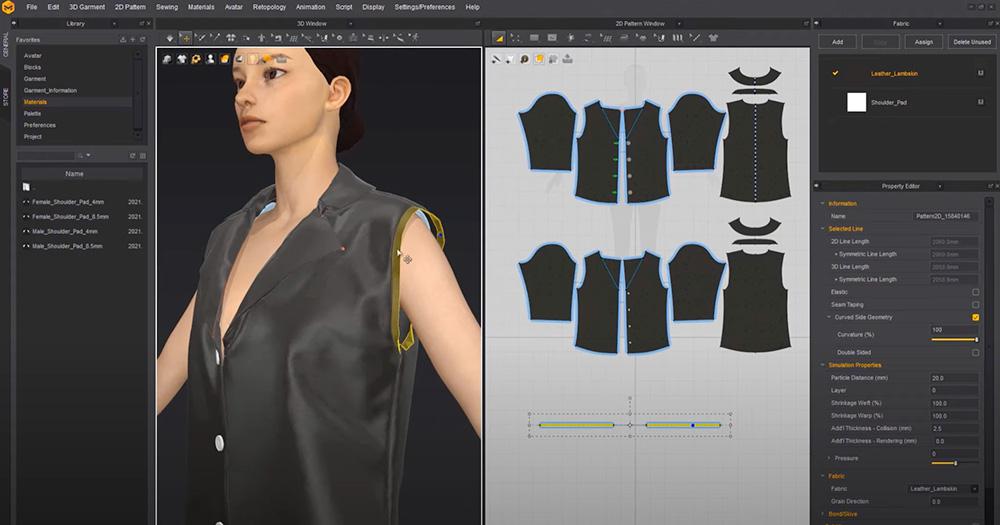Select the highlighted Edit Pattern tool in 2D toolbar
The height and width of the screenshot is (525, 1000).
coord(498,38)
